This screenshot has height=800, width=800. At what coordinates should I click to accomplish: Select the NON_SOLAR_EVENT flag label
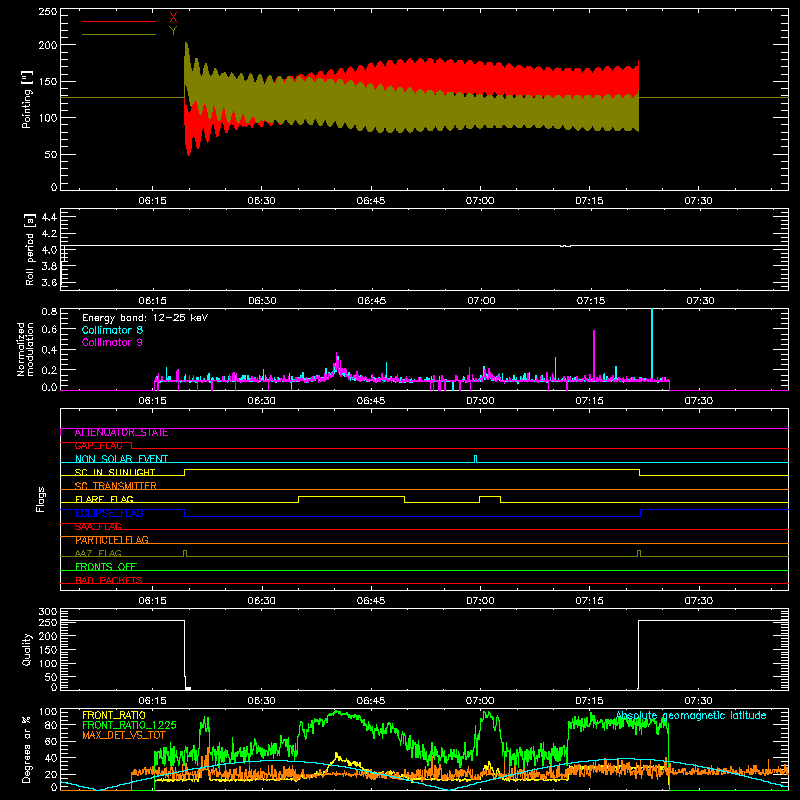point(121,459)
